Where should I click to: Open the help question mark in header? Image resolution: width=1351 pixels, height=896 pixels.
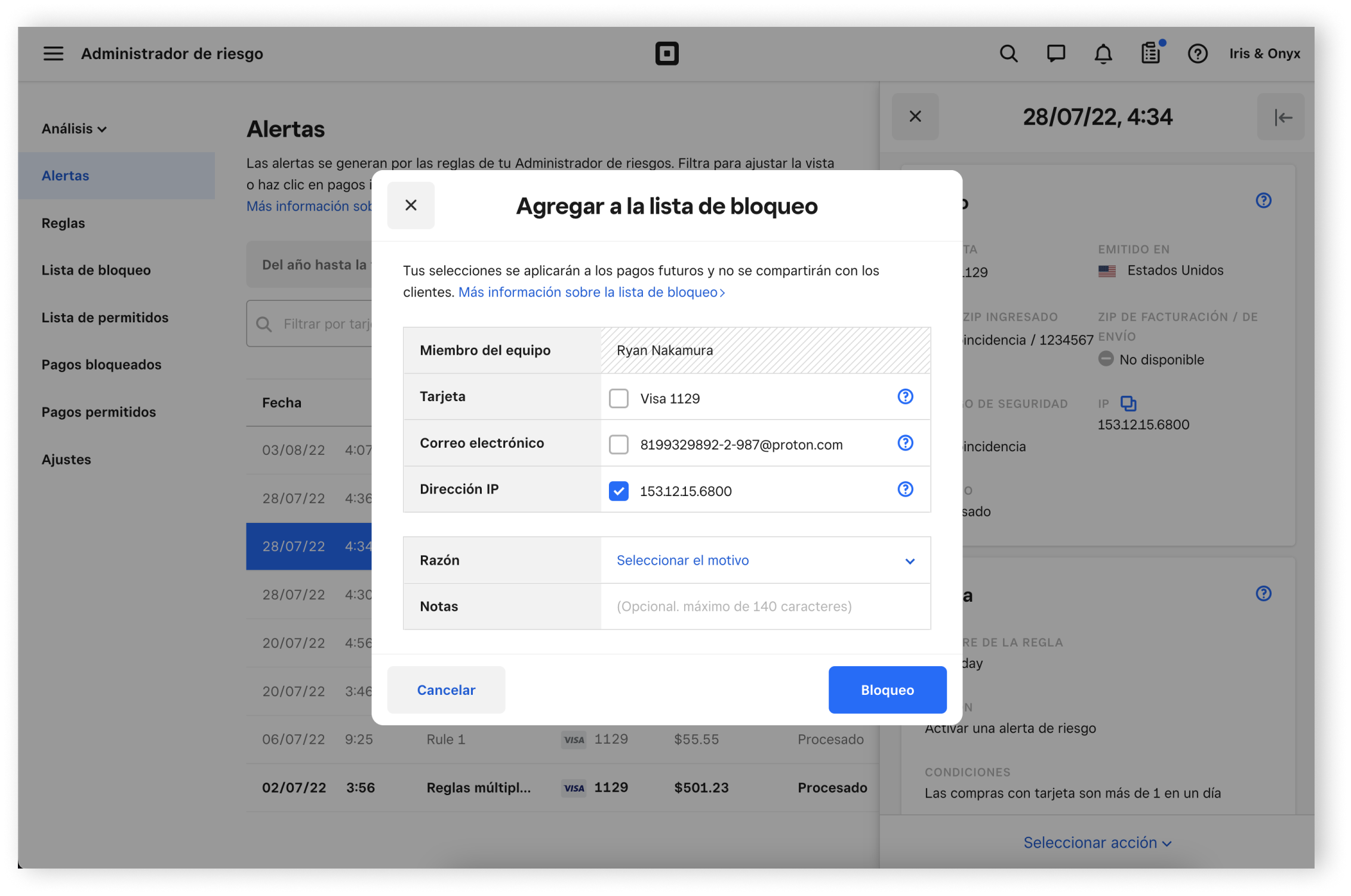click(x=1198, y=54)
